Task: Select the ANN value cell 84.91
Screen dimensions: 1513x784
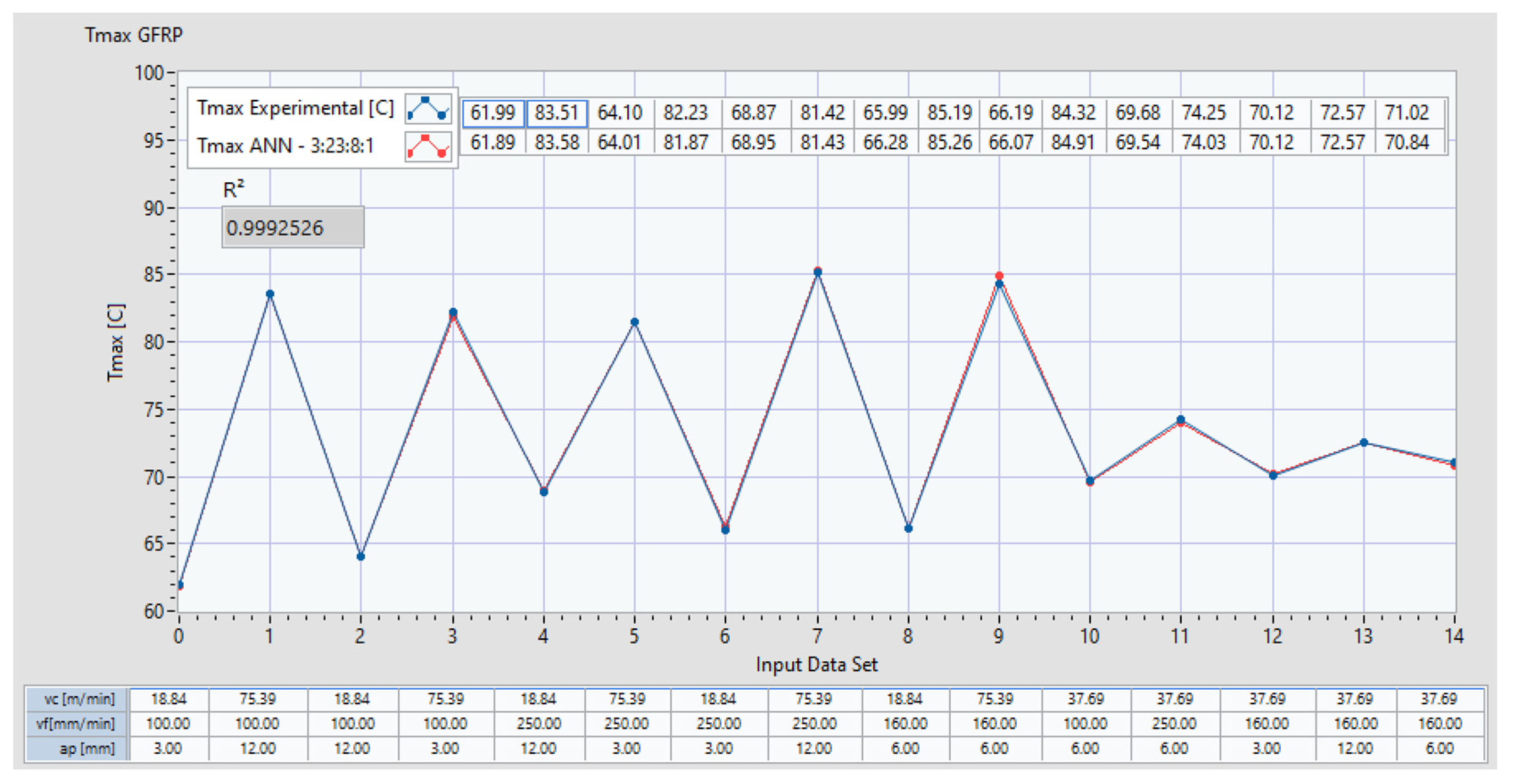Action: (1073, 142)
